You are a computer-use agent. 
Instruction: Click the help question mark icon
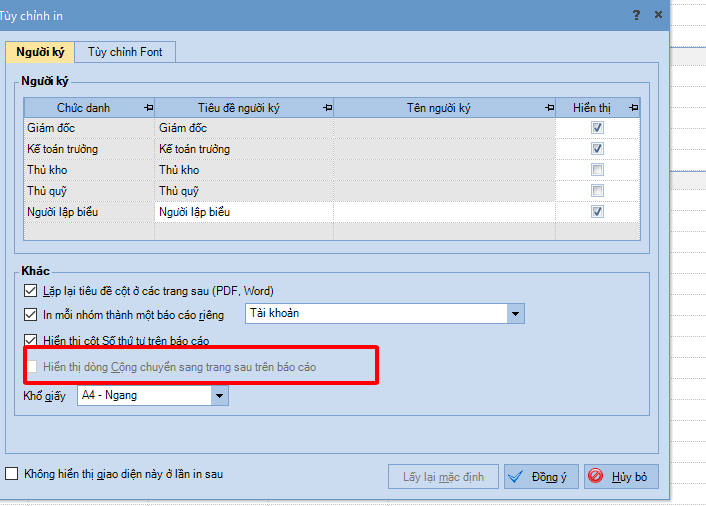tap(637, 15)
